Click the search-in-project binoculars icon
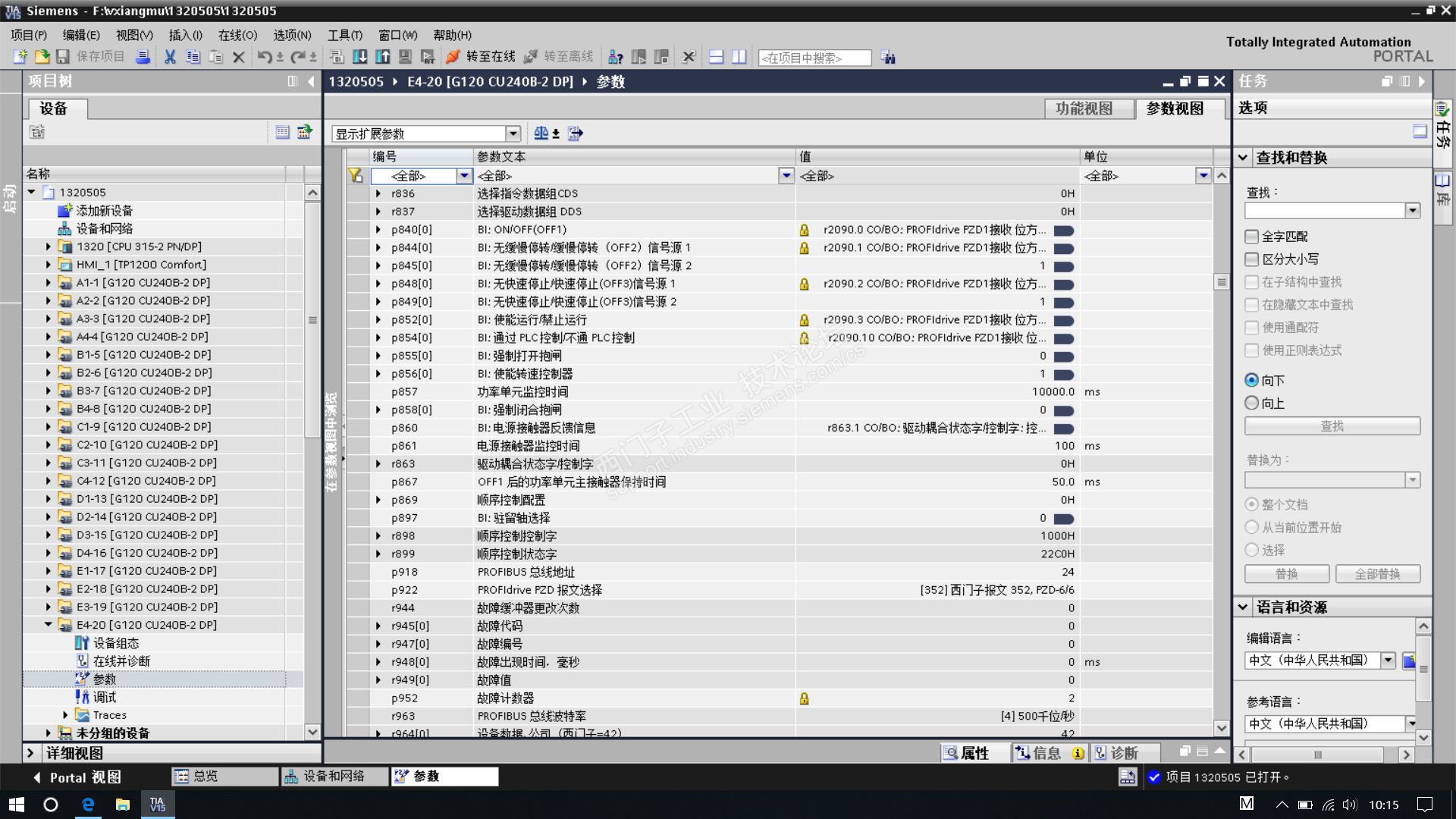1456x819 pixels. [888, 58]
